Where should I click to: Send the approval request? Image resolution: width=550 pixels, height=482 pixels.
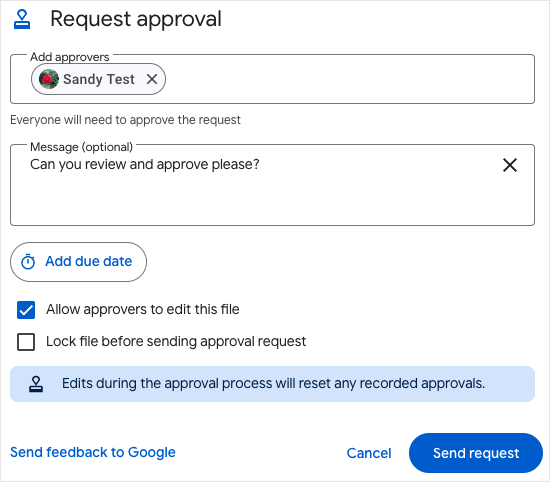(476, 453)
